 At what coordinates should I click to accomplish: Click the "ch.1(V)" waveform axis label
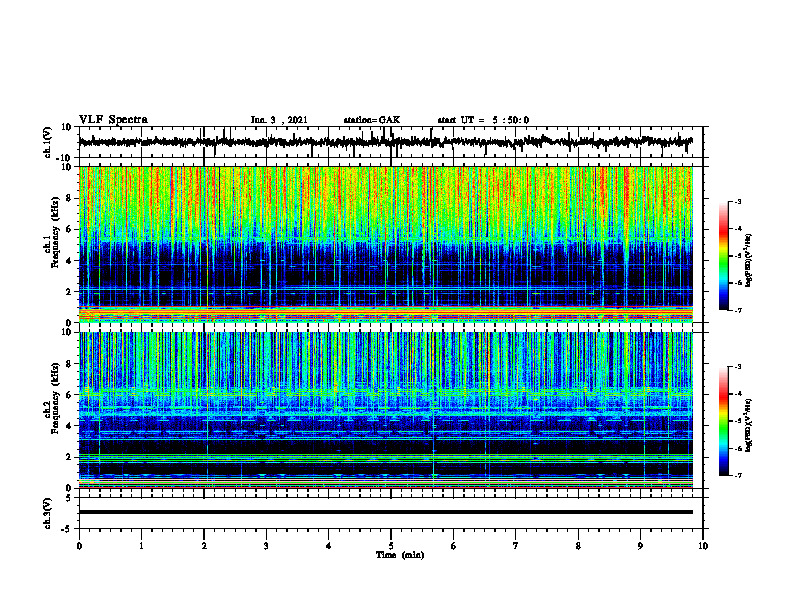point(48,142)
